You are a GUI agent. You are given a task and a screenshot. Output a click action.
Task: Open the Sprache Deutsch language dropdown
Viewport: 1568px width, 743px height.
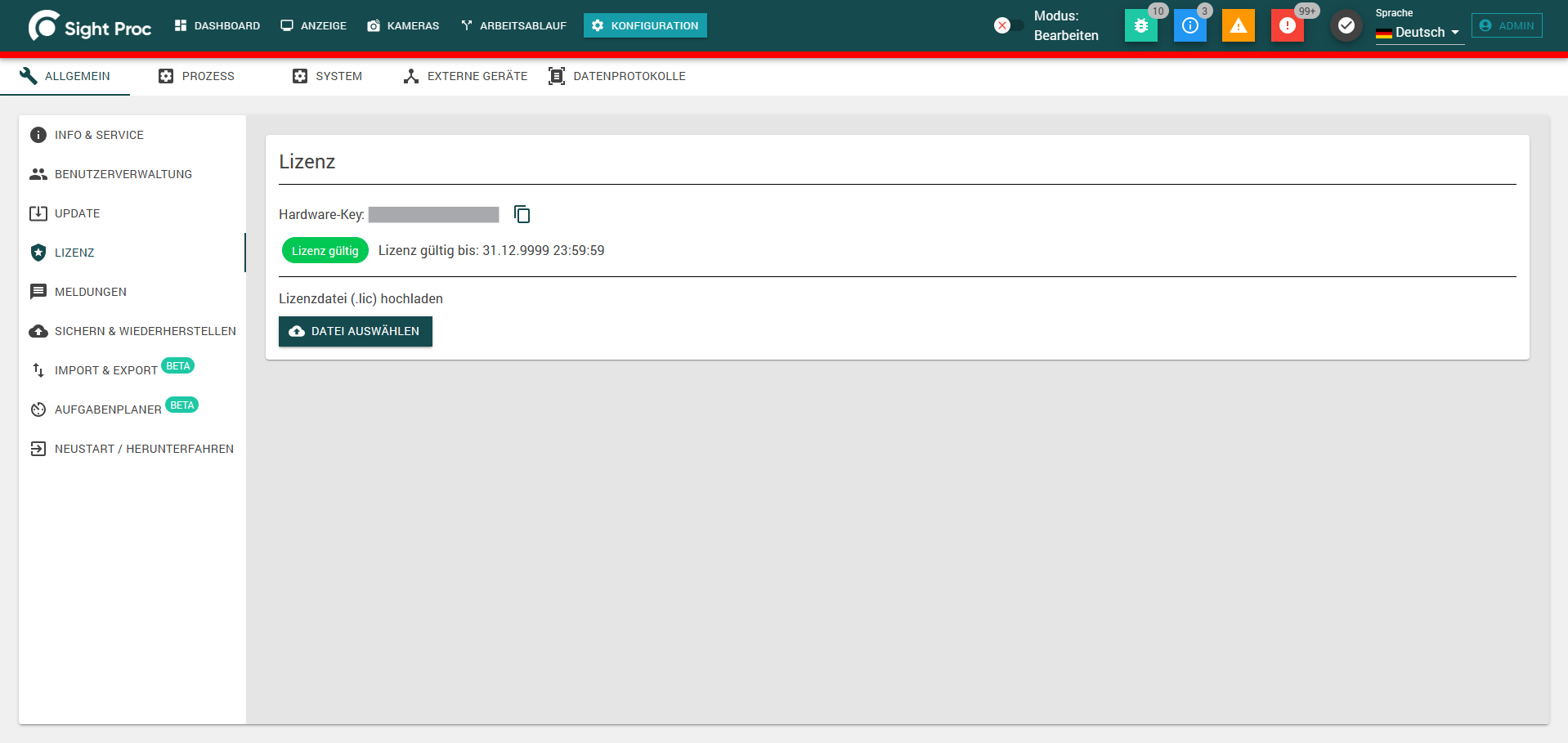click(x=1419, y=32)
